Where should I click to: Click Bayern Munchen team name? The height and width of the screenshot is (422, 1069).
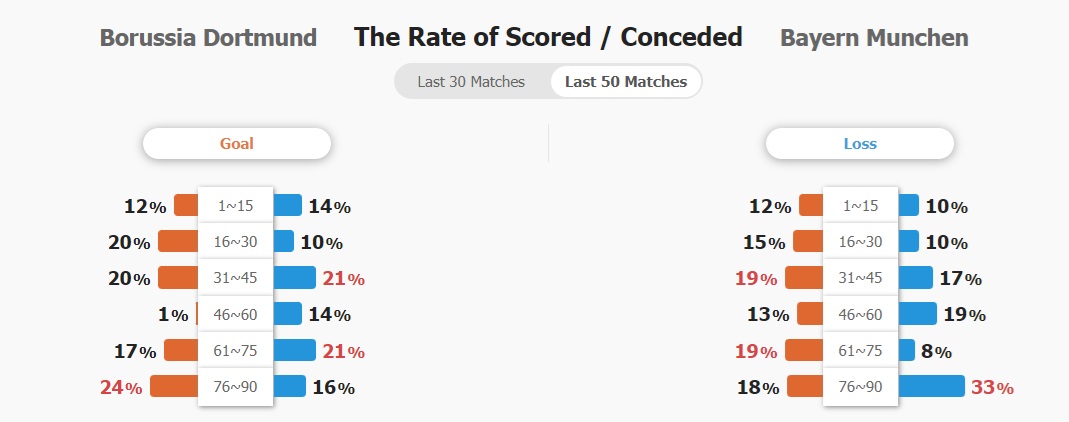click(x=874, y=37)
